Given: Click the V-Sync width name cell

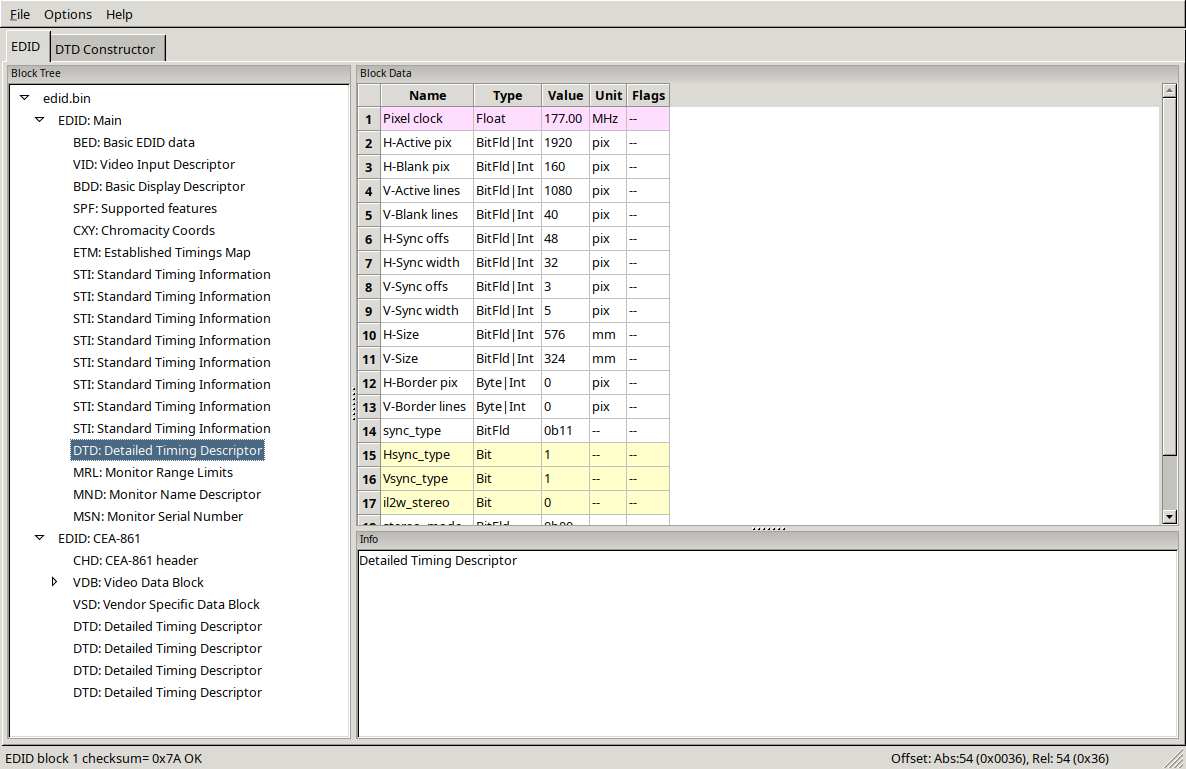Looking at the screenshot, I should pyautogui.click(x=427, y=311).
